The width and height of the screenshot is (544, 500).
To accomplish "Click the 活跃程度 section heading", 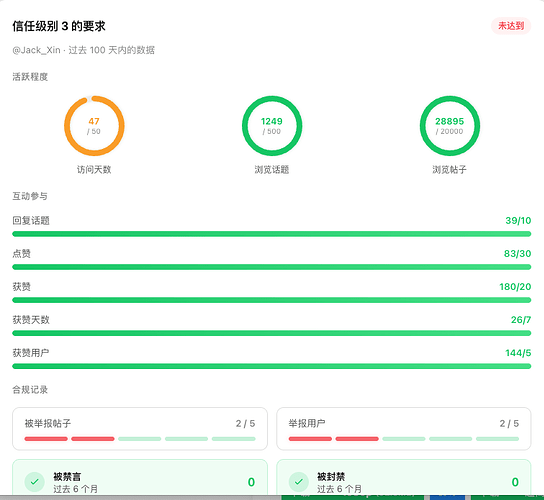I will point(30,77).
